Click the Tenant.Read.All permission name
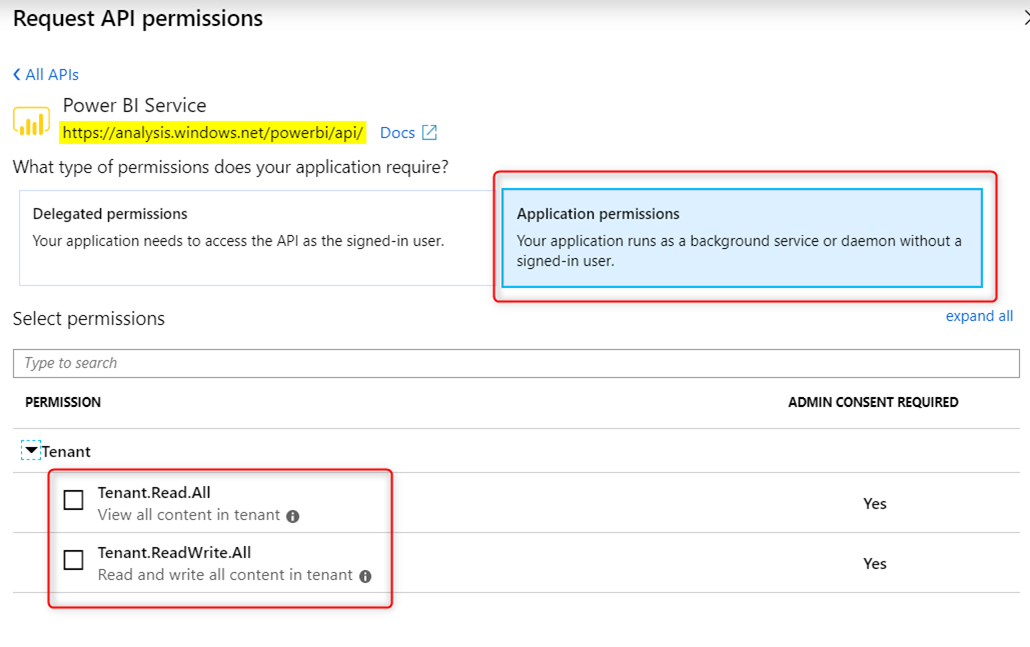This screenshot has height=647, width=1030. tap(154, 493)
